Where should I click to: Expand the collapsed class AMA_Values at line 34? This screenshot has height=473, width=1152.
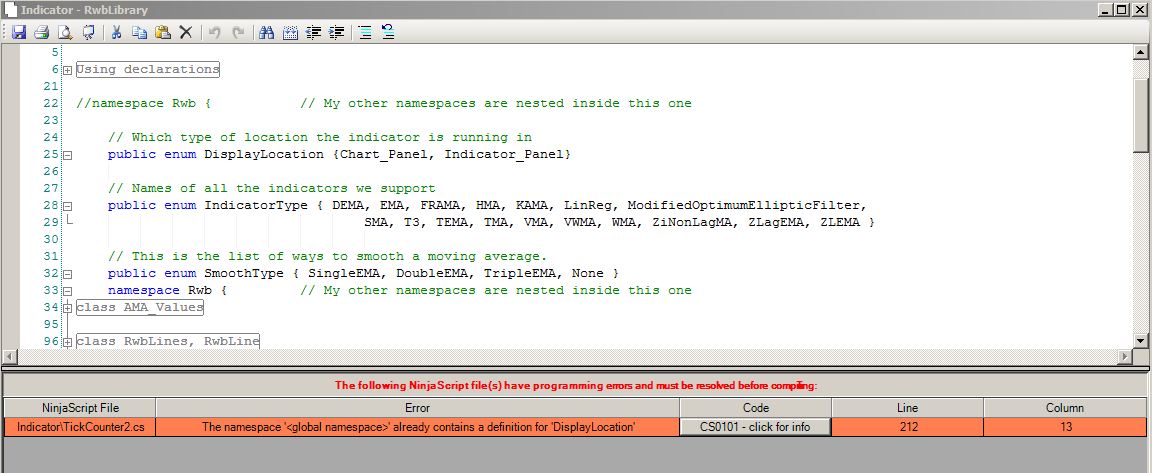(x=68, y=308)
